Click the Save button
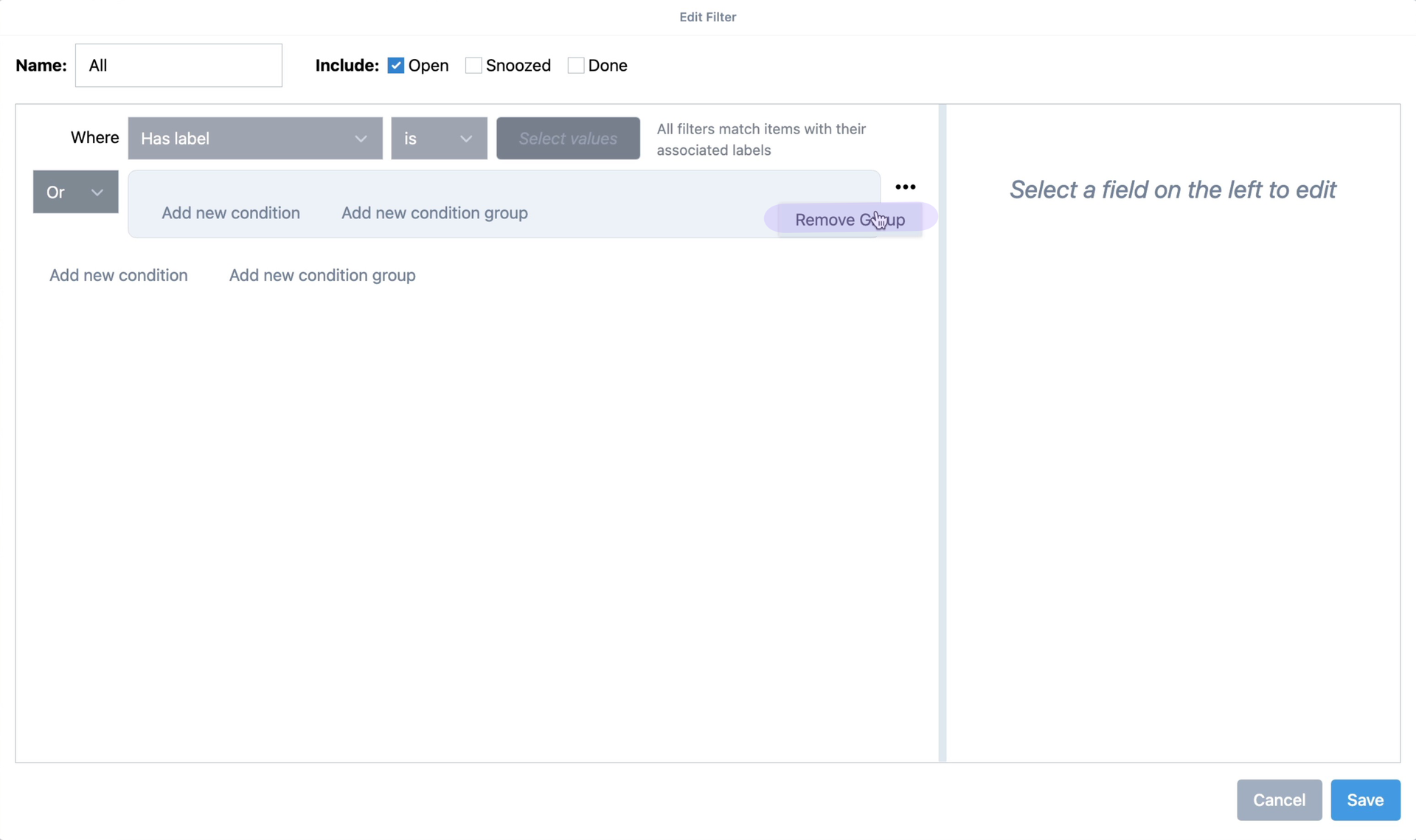Viewport: 1416px width, 840px height. pos(1364,799)
